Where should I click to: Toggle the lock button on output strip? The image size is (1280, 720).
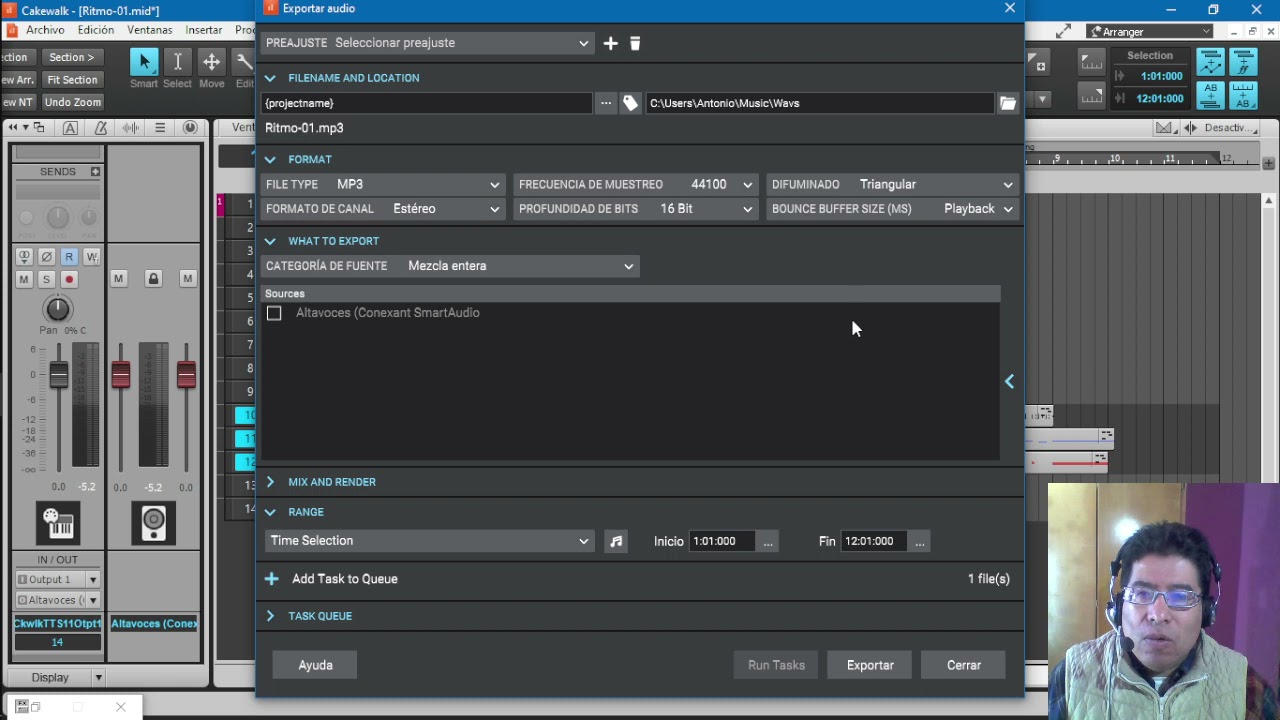(x=153, y=279)
